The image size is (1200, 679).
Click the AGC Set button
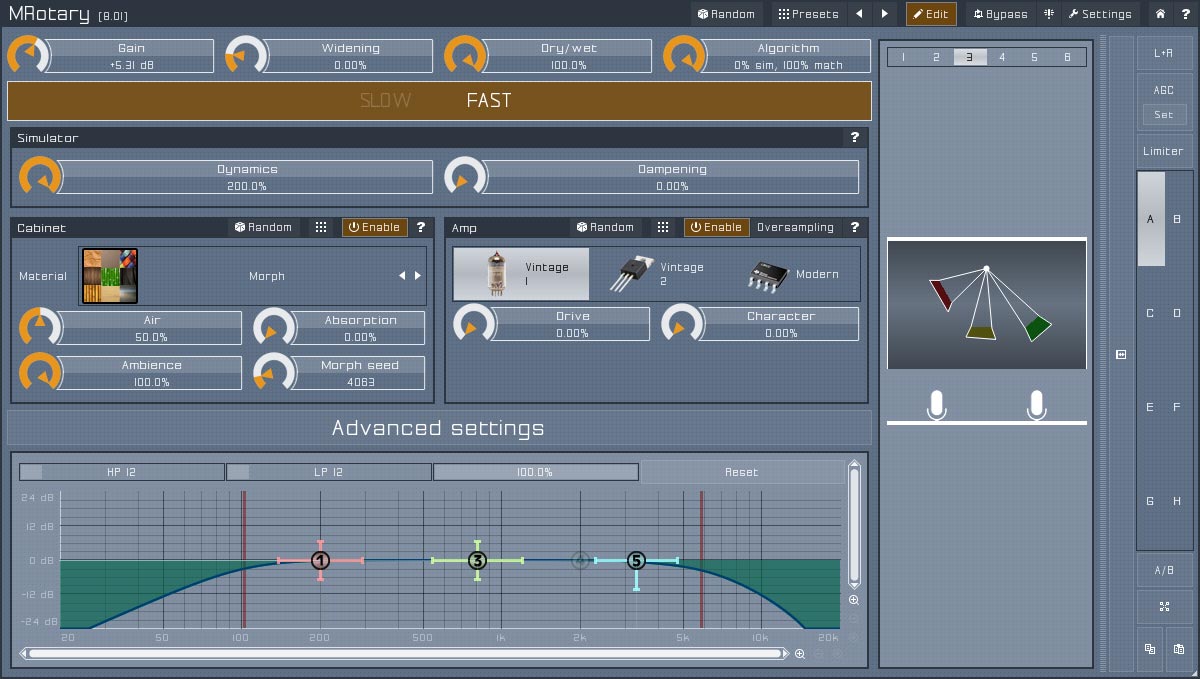pos(1164,115)
